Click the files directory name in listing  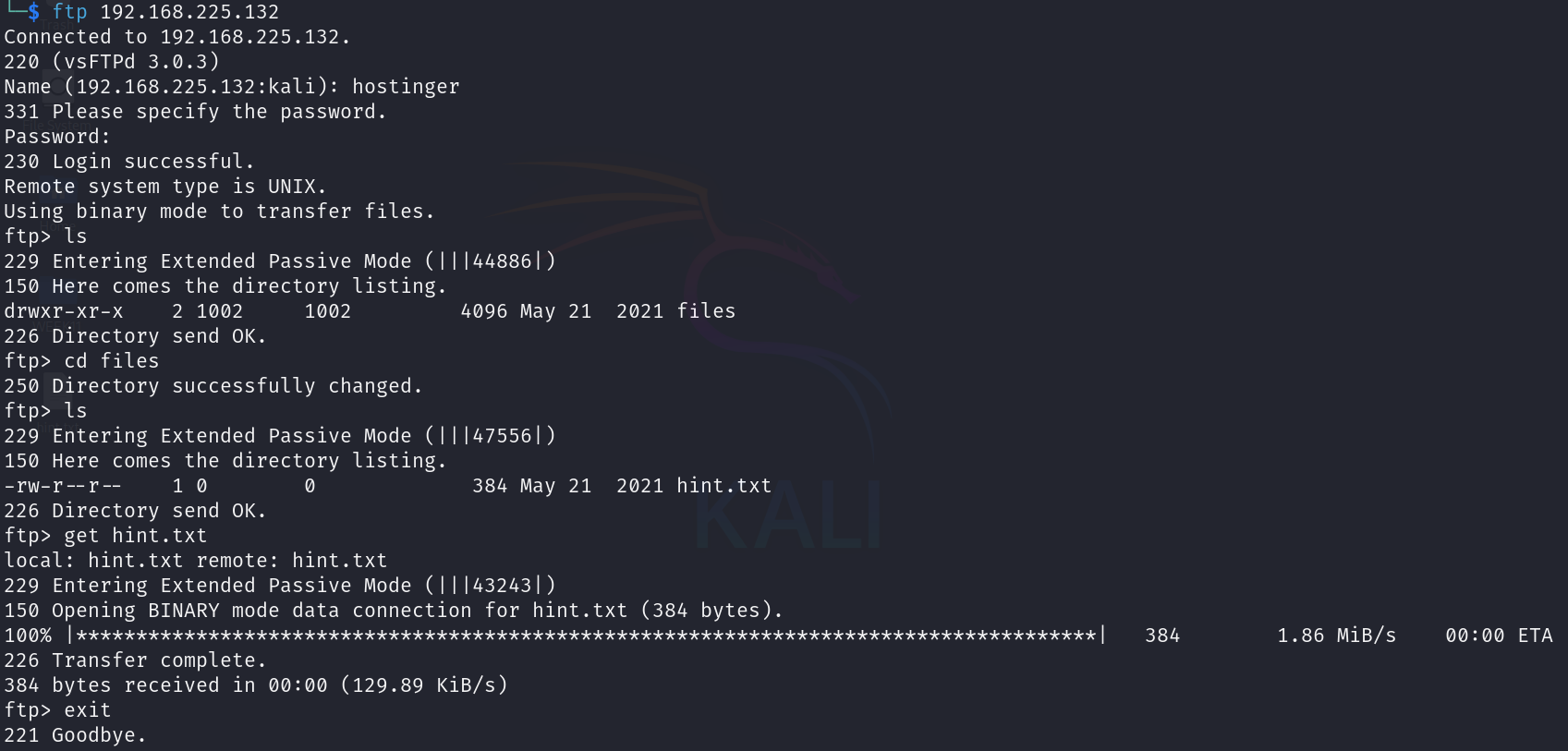[706, 311]
